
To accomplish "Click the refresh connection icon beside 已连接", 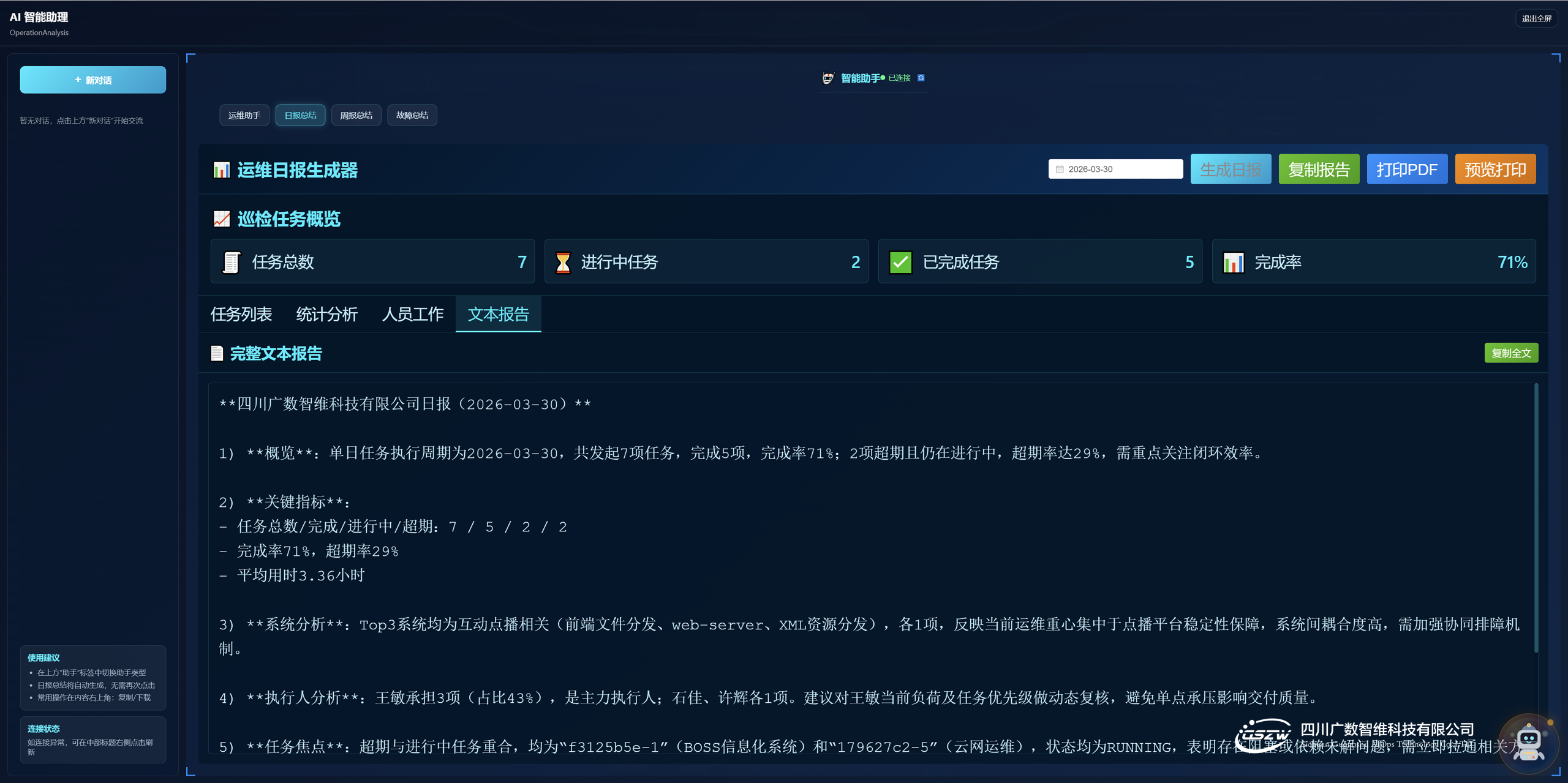I will 921,78.
